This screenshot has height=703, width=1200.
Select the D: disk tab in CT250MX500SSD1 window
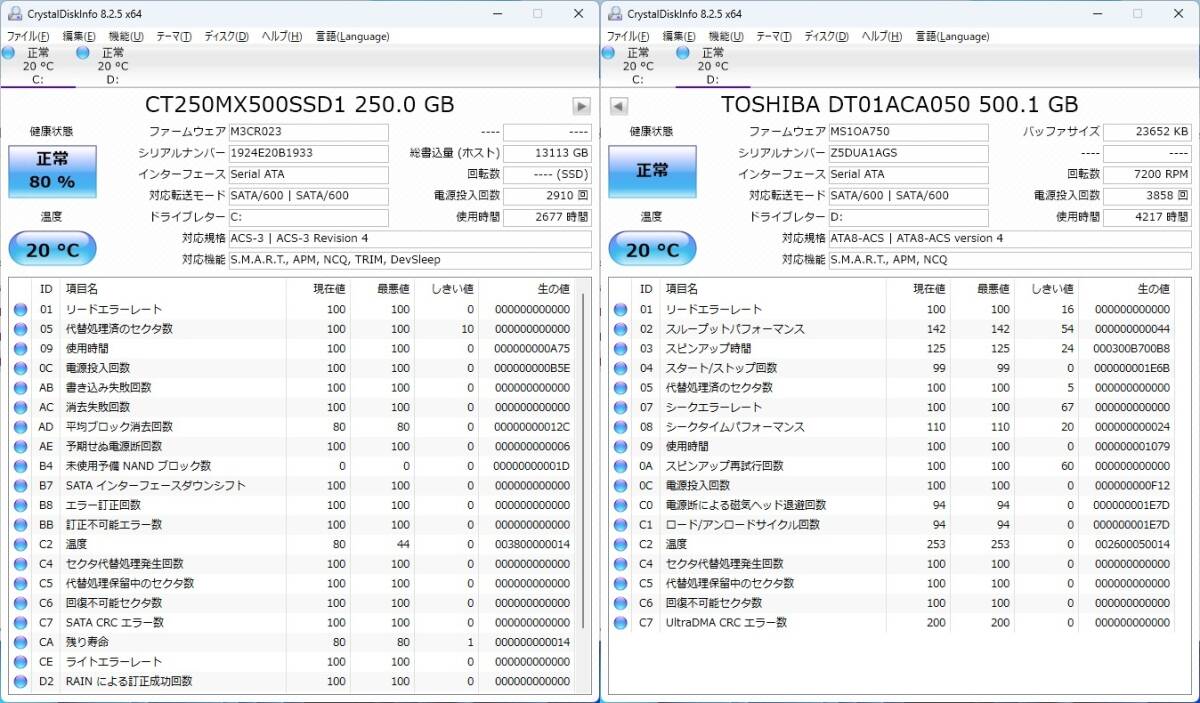(x=112, y=66)
